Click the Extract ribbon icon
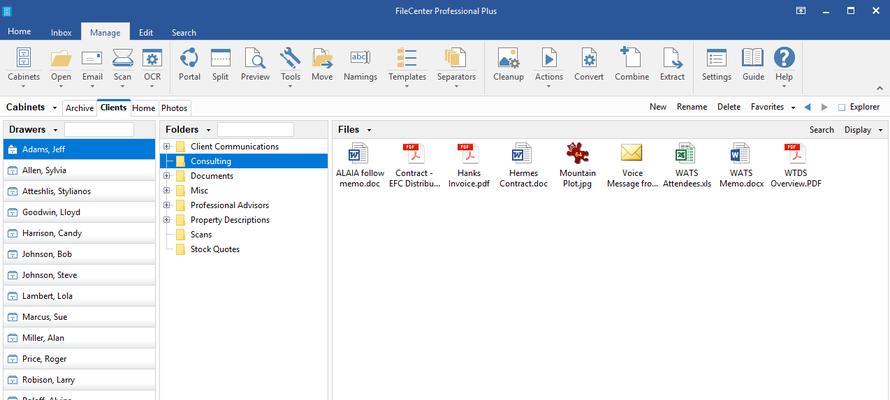 pyautogui.click(x=672, y=58)
